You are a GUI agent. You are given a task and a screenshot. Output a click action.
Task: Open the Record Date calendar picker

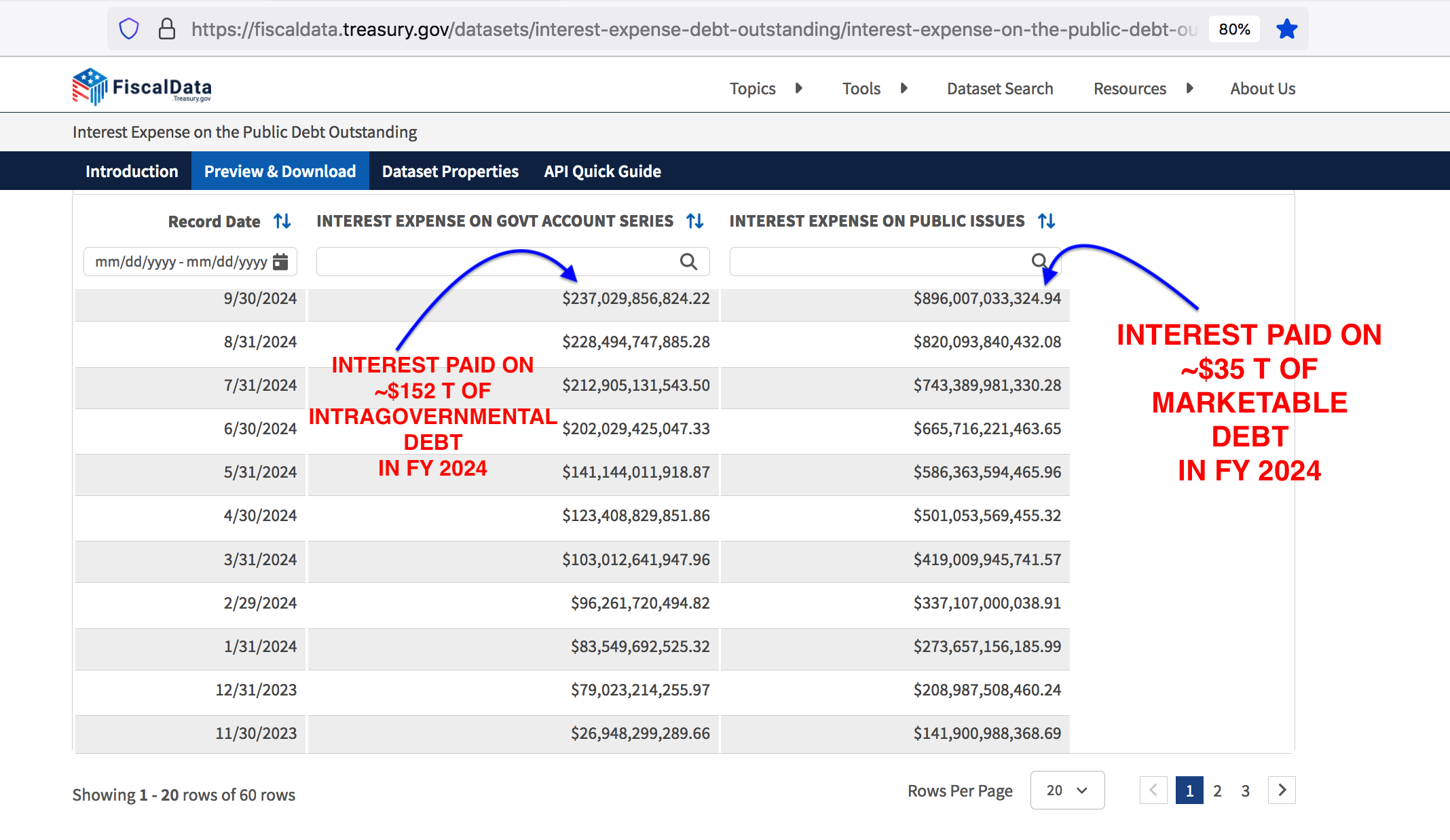coord(280,262)
